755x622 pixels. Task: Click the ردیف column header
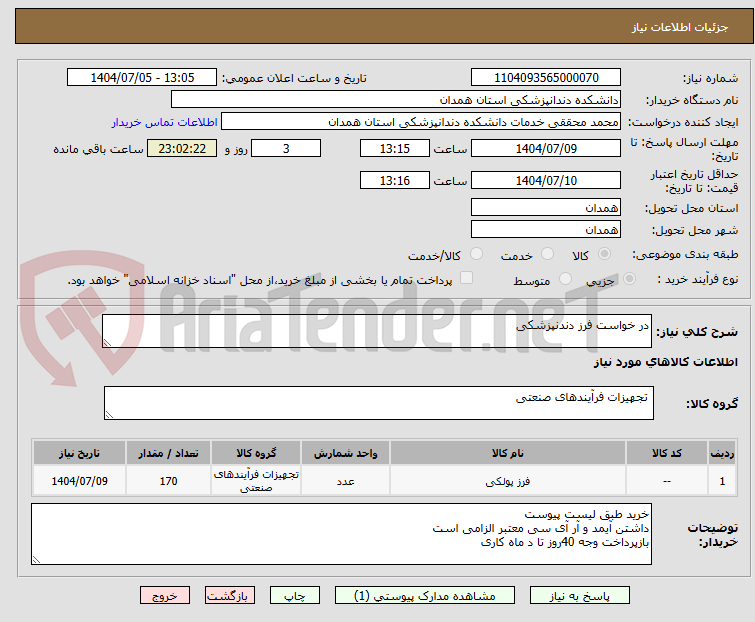[722, 453]
